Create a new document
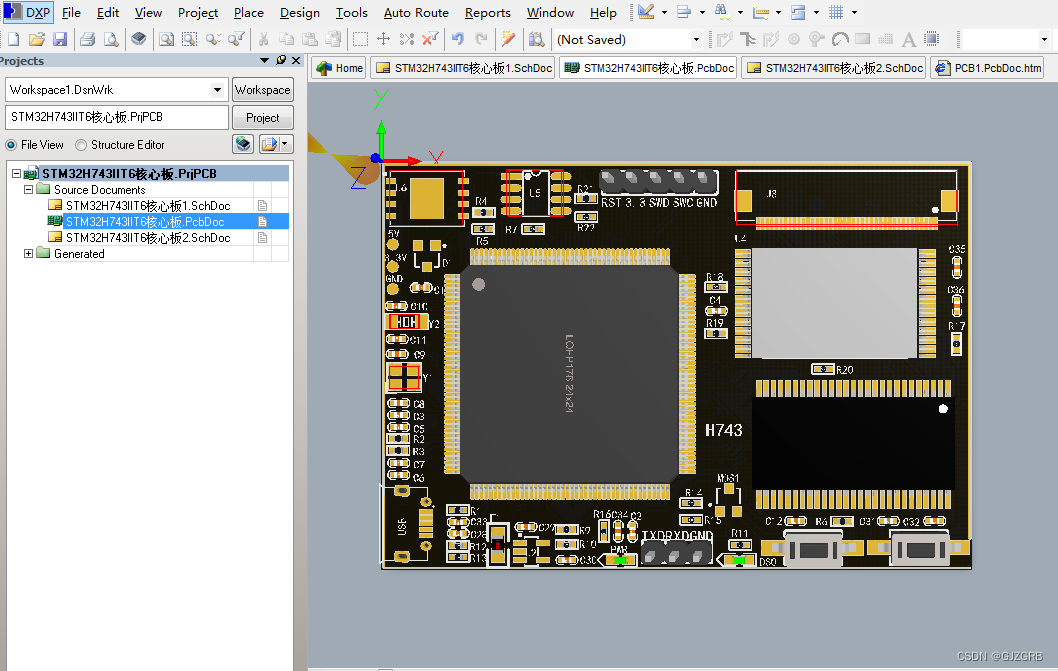 (x=13, y=37)
